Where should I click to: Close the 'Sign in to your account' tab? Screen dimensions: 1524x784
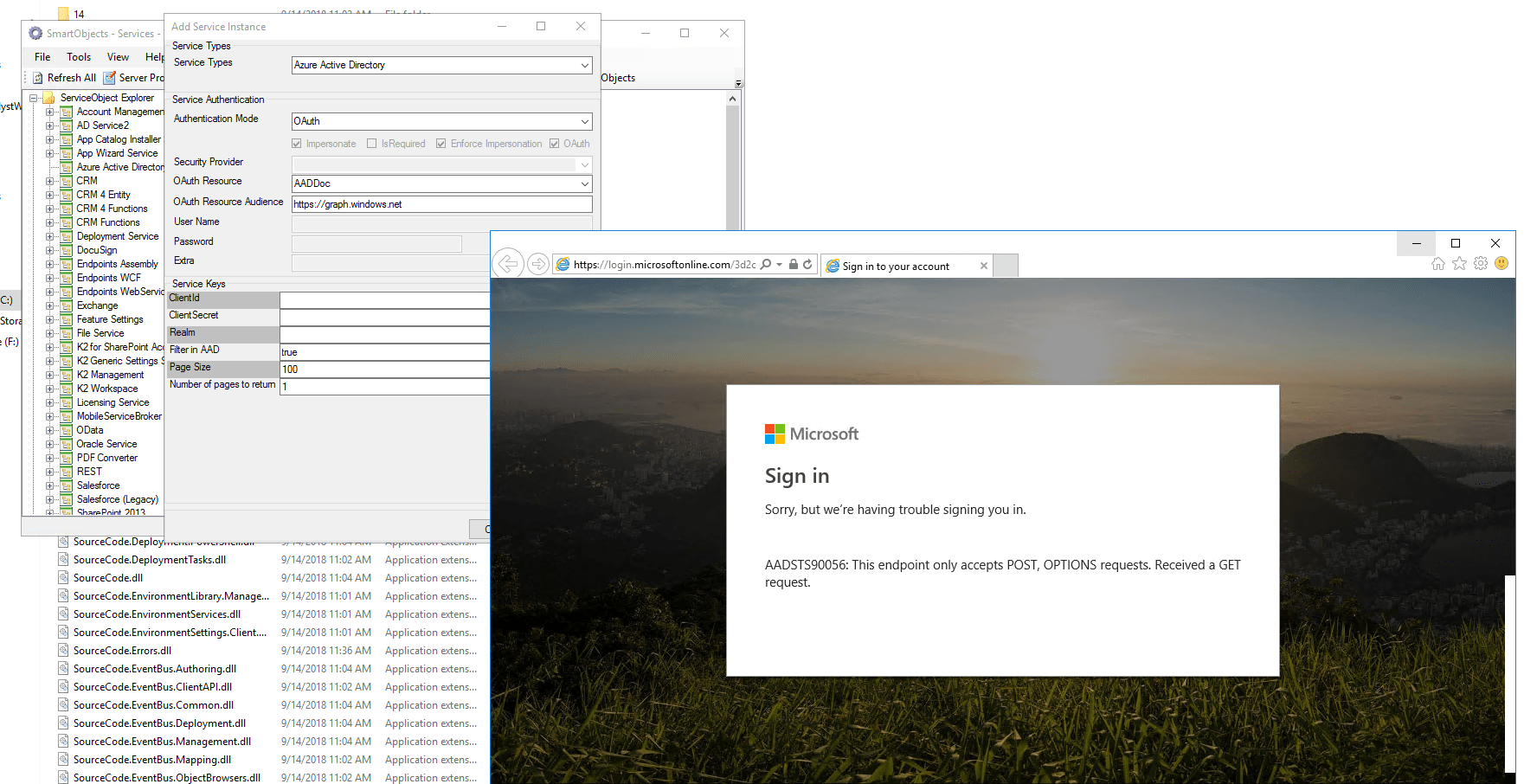[x=983, y=266]
